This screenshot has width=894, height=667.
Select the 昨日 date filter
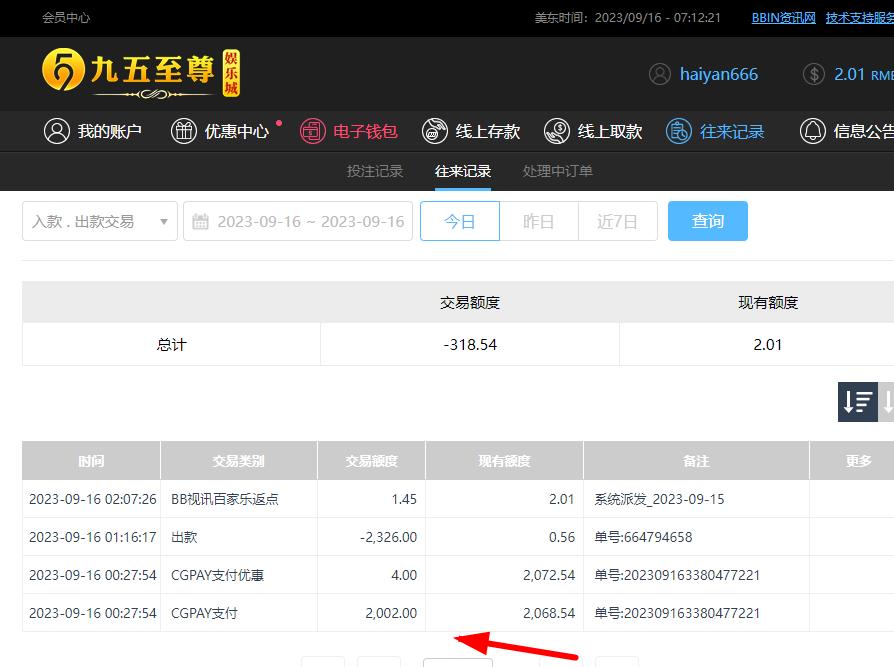539,221
